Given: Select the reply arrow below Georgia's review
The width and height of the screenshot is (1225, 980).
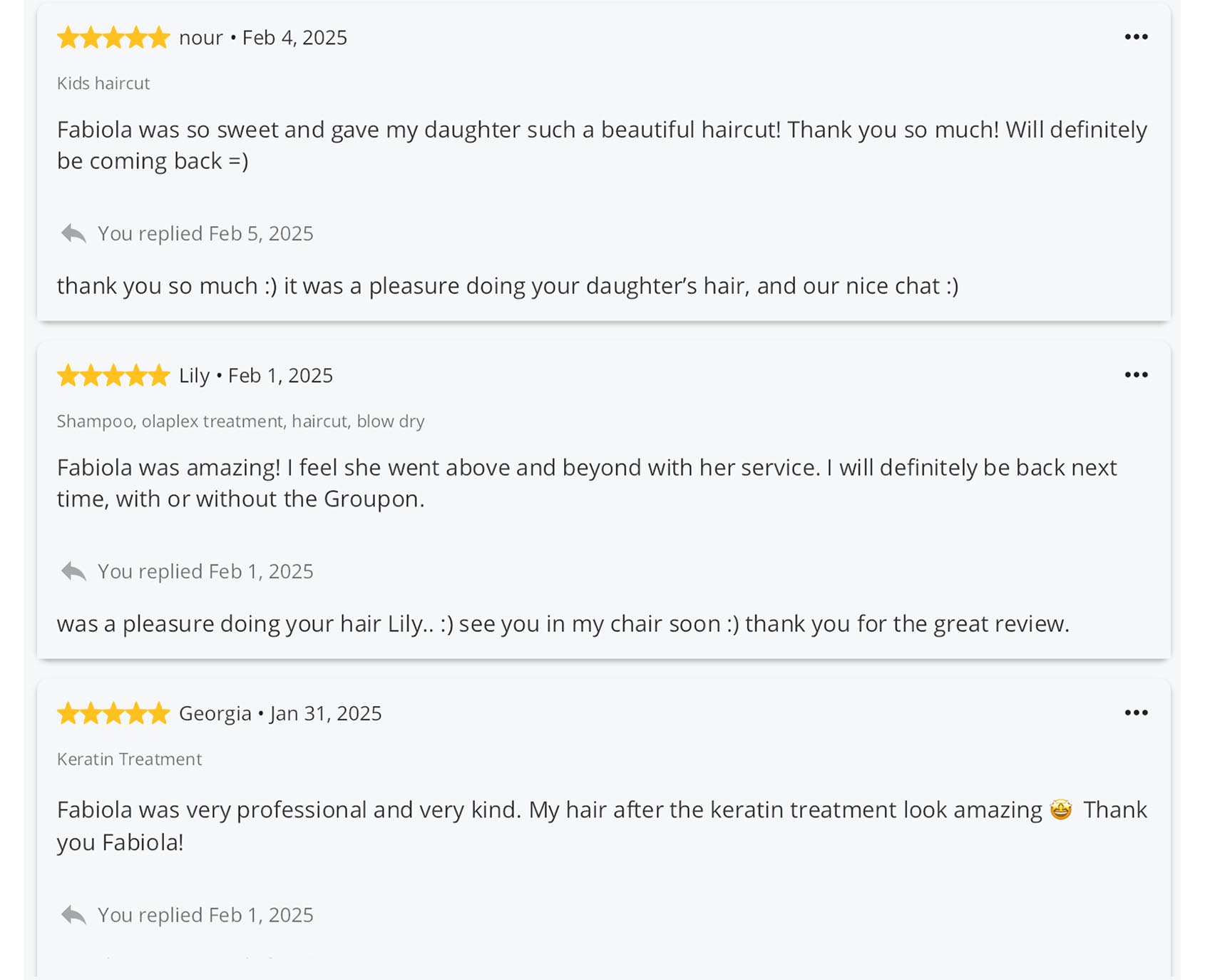Looking at the screenshot, I should pyautogui.click(x=73, y=915).
